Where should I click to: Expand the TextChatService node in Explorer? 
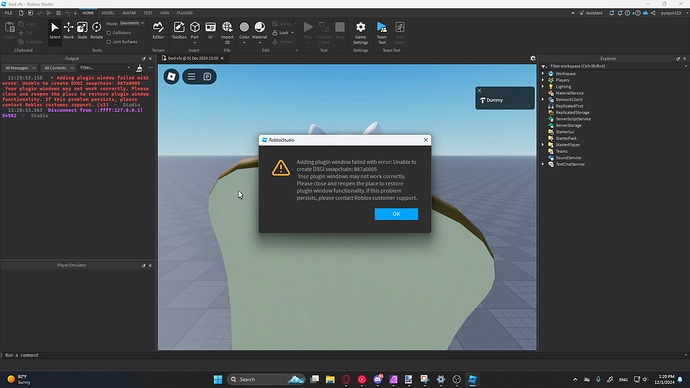543,164
